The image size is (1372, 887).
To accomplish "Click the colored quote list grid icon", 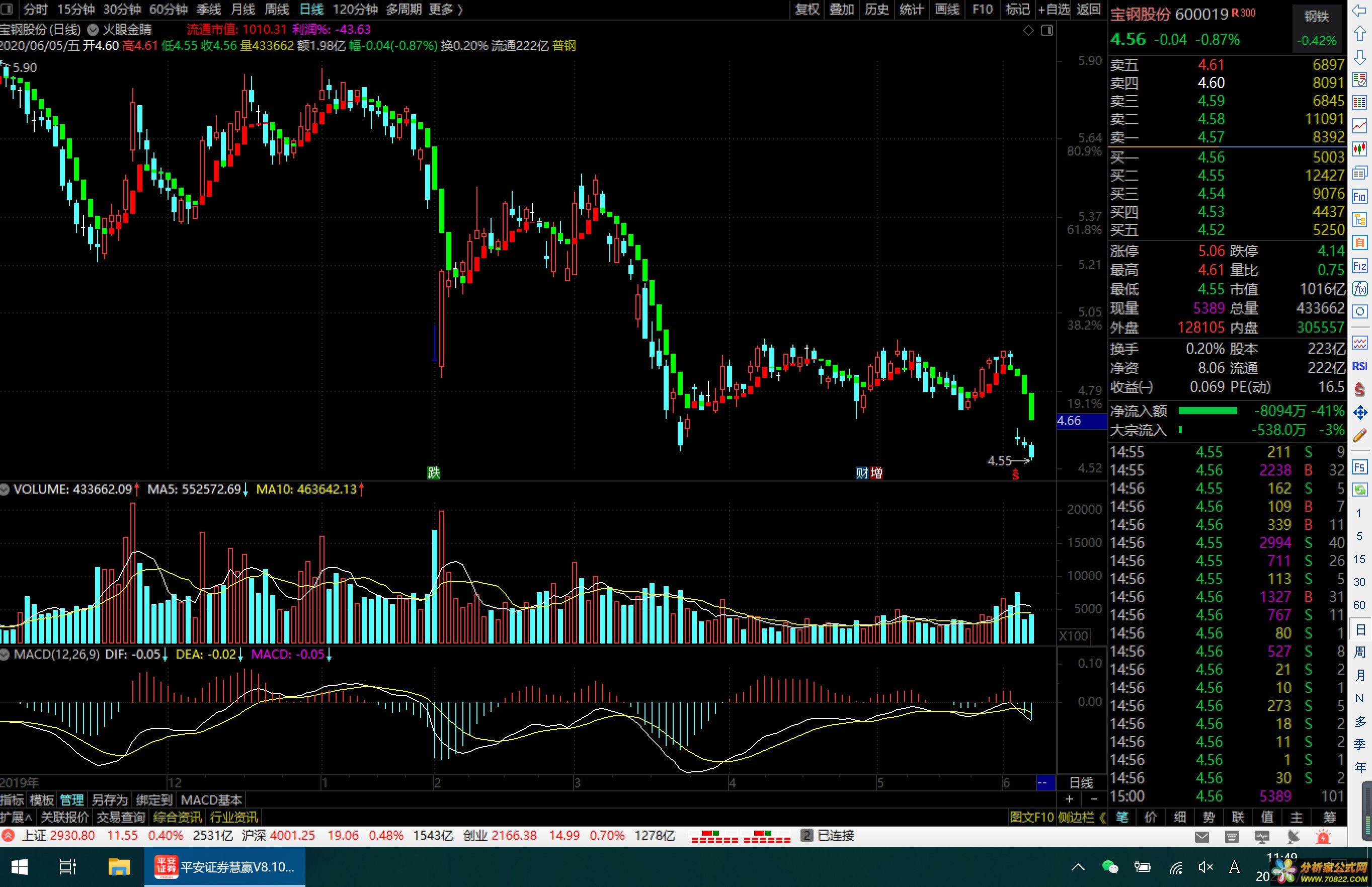I will 1359,103.
